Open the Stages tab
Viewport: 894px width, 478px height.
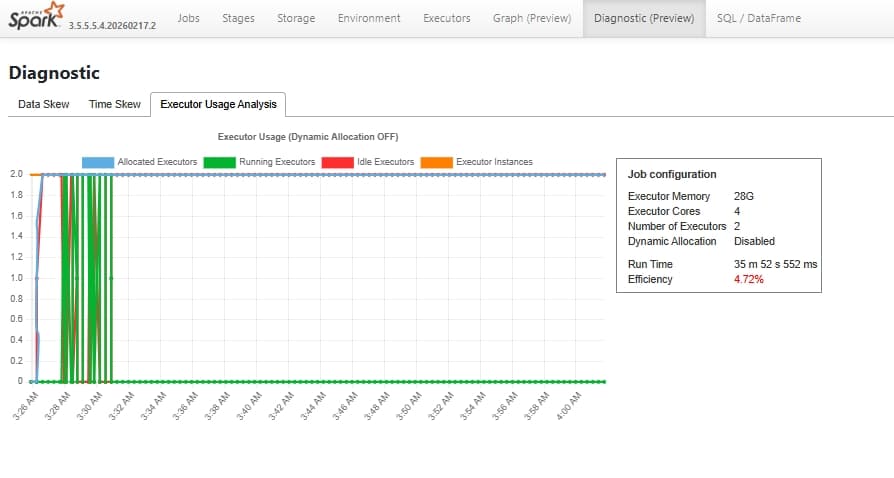238,18
